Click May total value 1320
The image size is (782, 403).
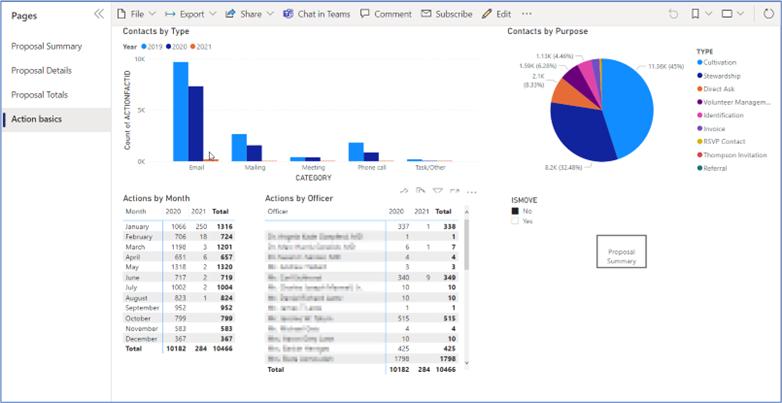(224, 267)
